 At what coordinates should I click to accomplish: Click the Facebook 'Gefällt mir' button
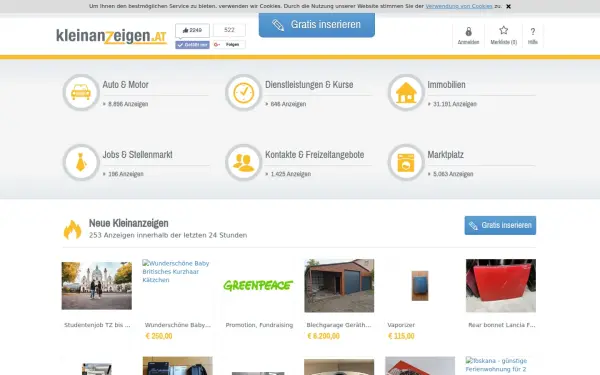[x=192, y=45]
